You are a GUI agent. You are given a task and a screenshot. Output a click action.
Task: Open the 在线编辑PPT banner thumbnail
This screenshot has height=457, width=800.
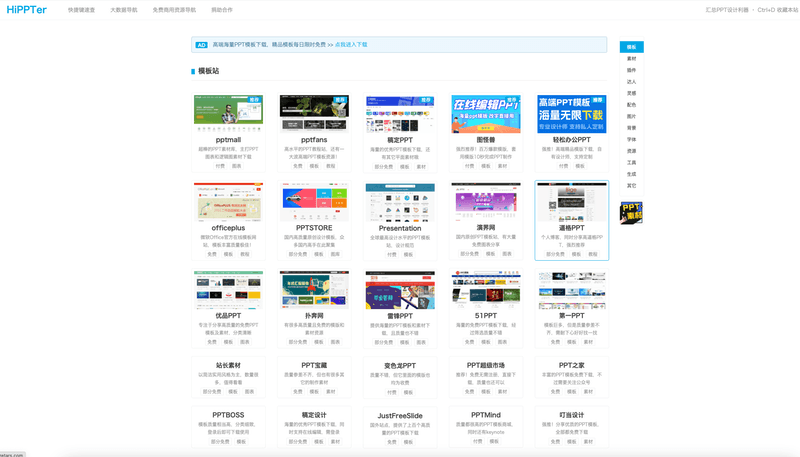(x=486, y=114)
